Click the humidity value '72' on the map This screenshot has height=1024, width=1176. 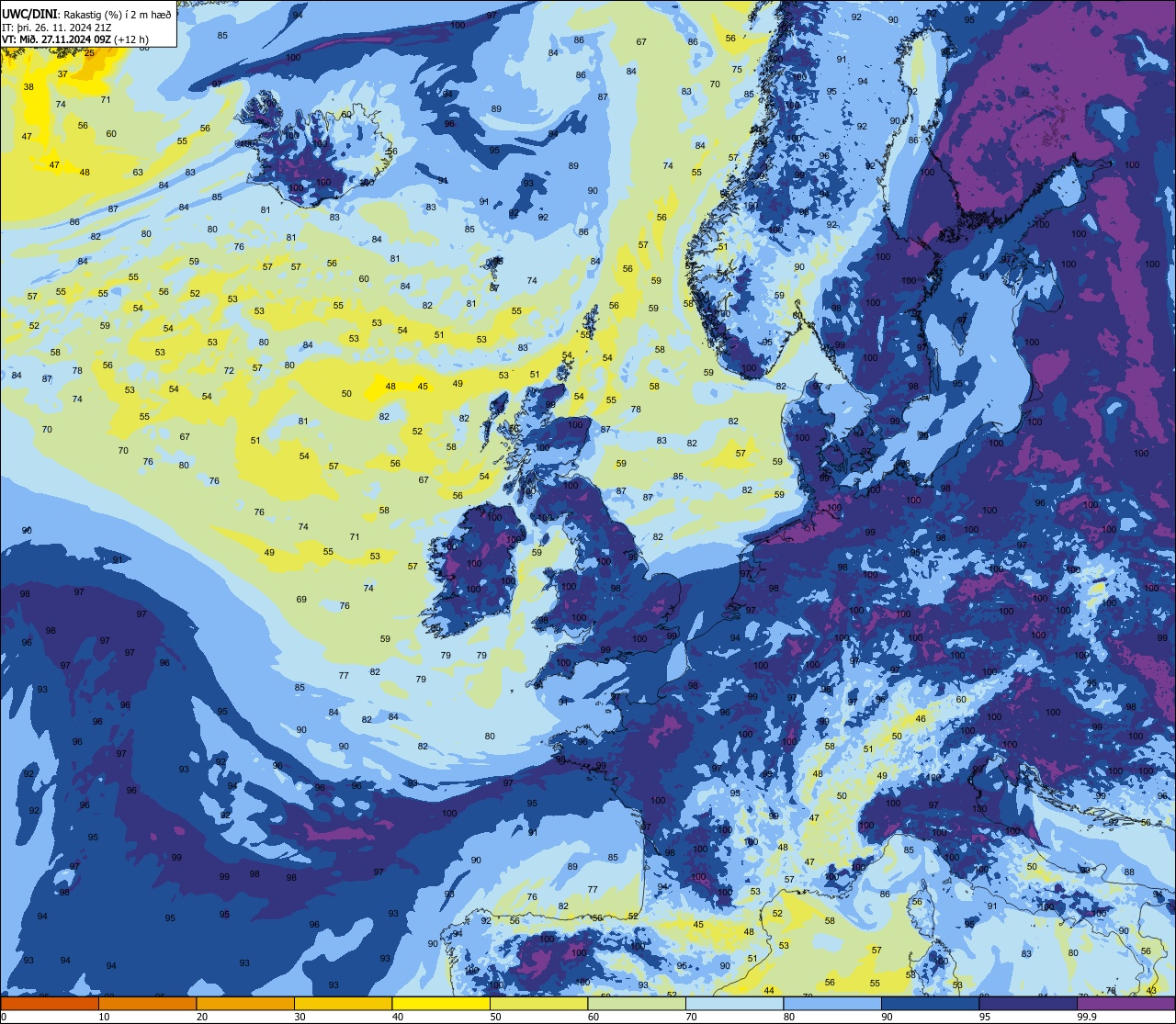pos(230,371)
